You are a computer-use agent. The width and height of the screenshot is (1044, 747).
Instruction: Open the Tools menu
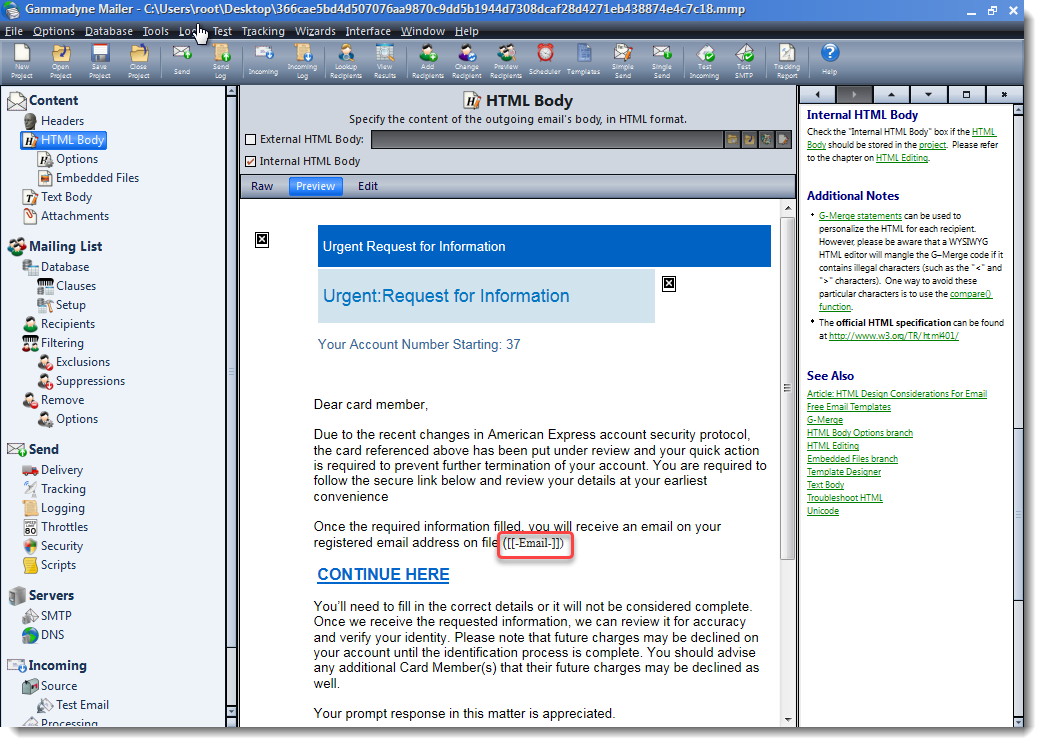[x=155, y=31]
